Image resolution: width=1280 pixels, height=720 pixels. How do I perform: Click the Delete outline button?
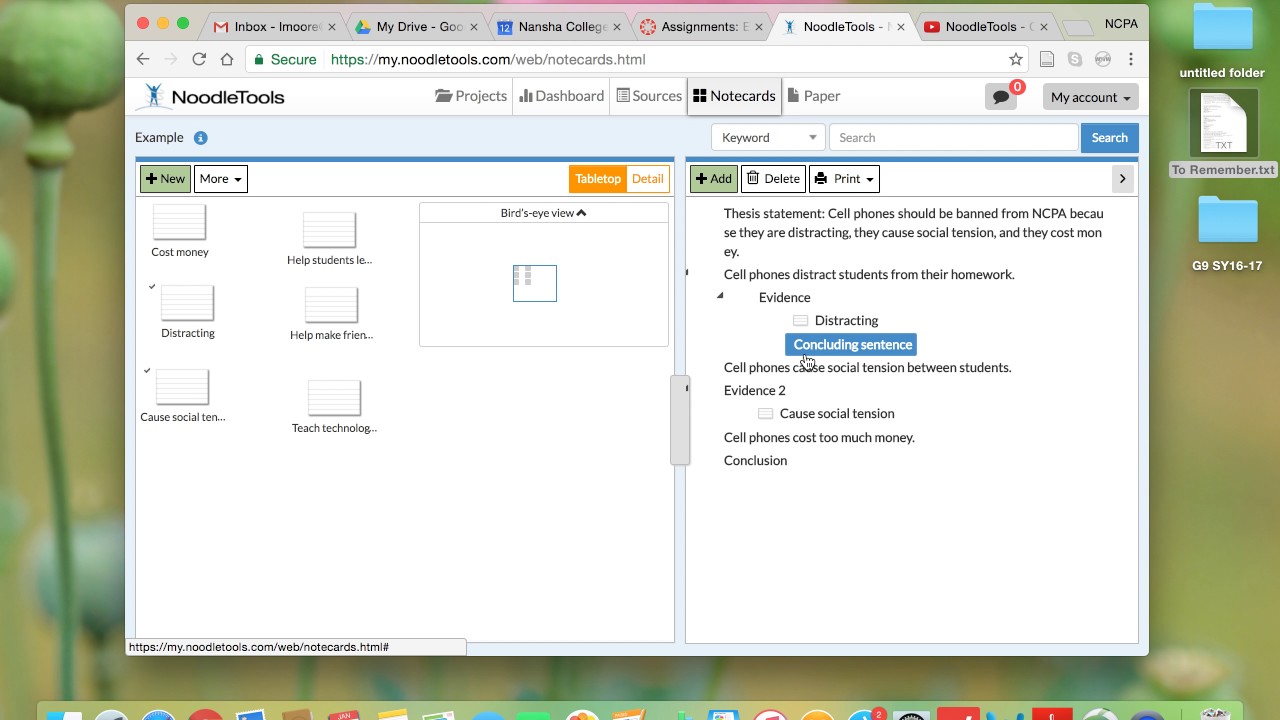773,179
